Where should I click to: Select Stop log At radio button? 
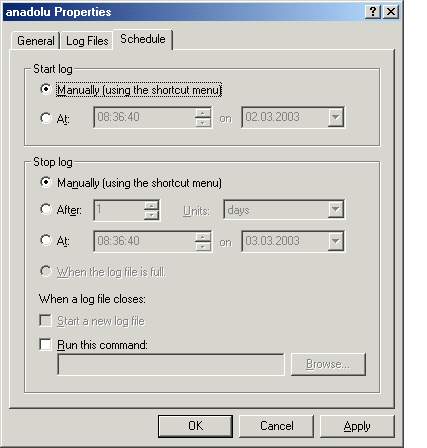(x=45, y=240)
